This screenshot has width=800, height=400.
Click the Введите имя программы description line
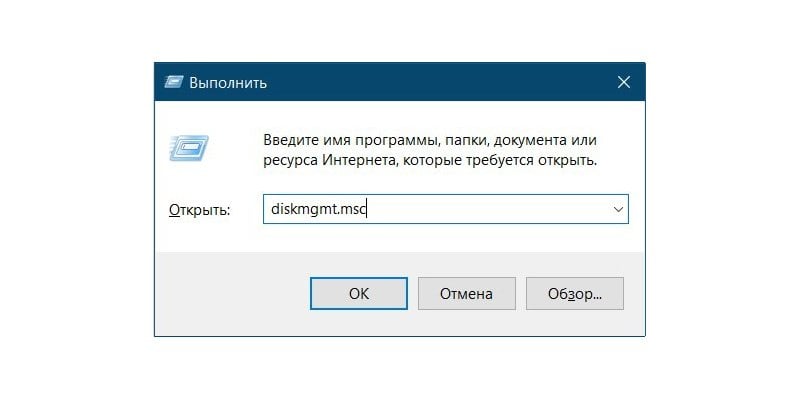click(430, 140)
